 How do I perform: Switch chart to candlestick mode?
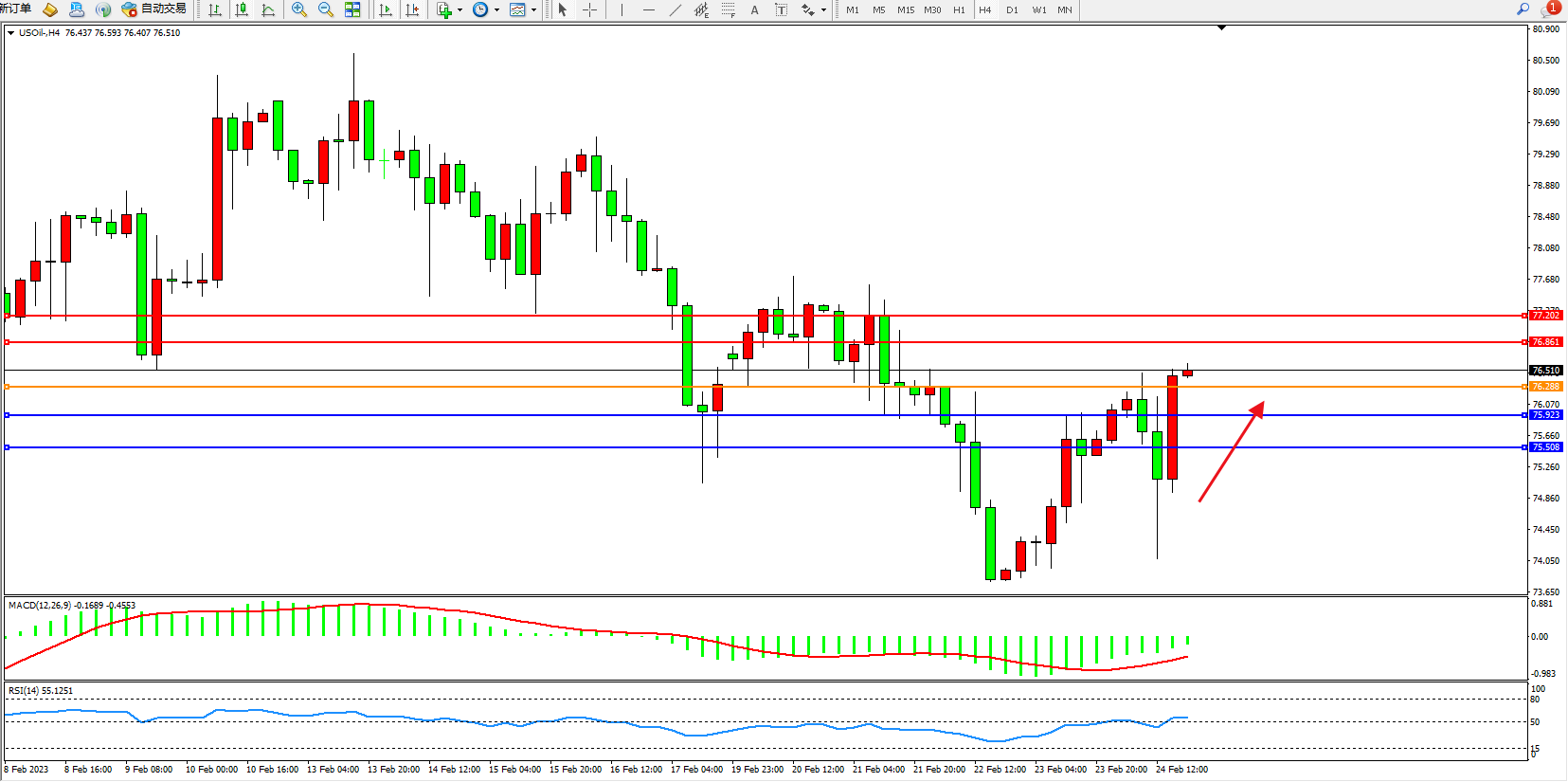[242, 9]
